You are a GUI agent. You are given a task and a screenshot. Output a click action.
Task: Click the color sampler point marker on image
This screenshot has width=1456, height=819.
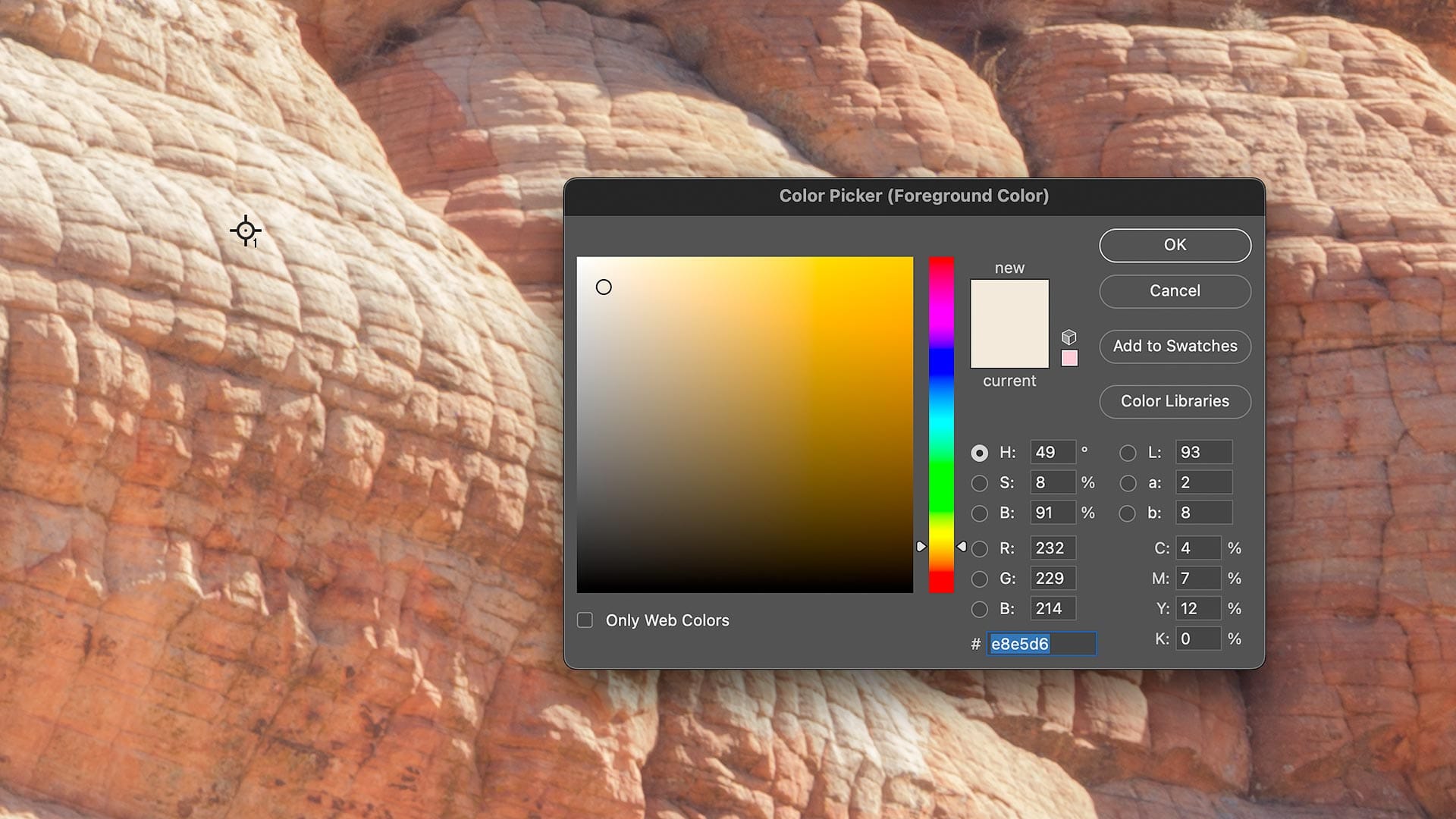click(x=246, y=231)
